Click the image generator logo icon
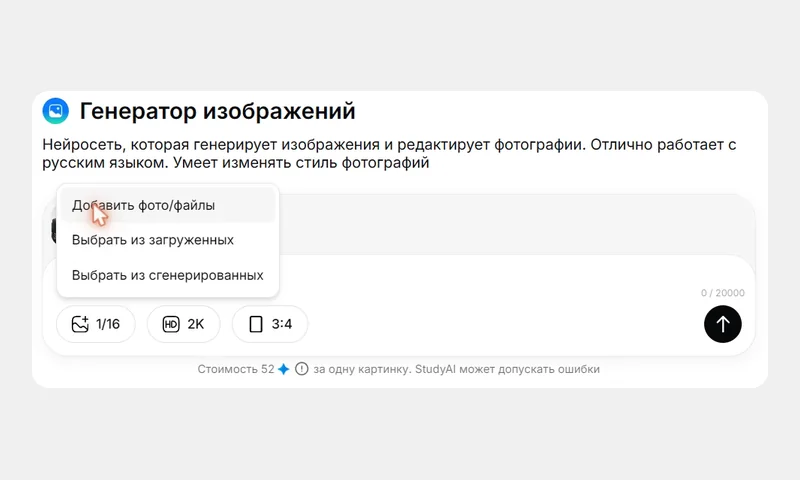 [56, 111]
